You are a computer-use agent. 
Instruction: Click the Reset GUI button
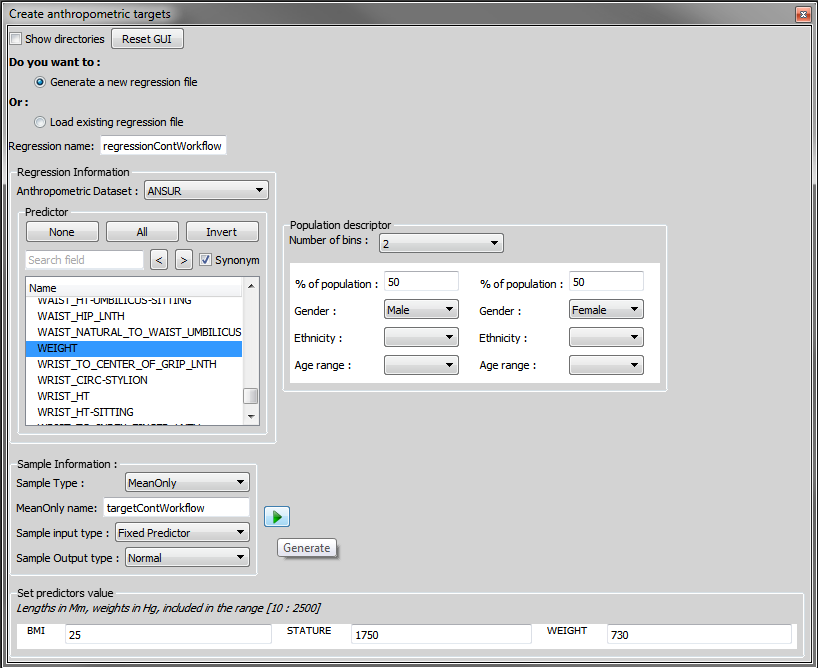click(x=147, y=39)
